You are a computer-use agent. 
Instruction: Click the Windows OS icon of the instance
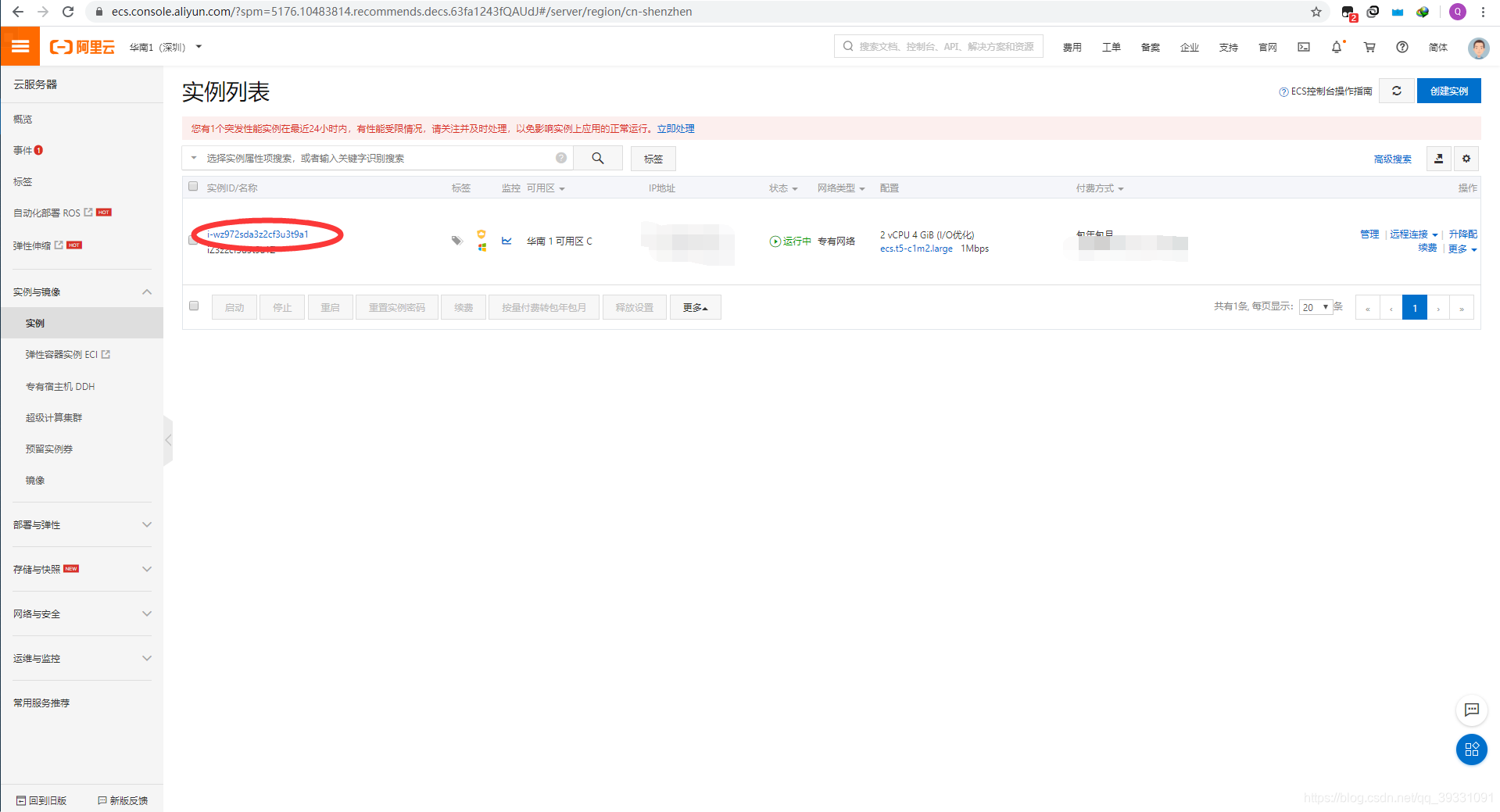point(482,246)
